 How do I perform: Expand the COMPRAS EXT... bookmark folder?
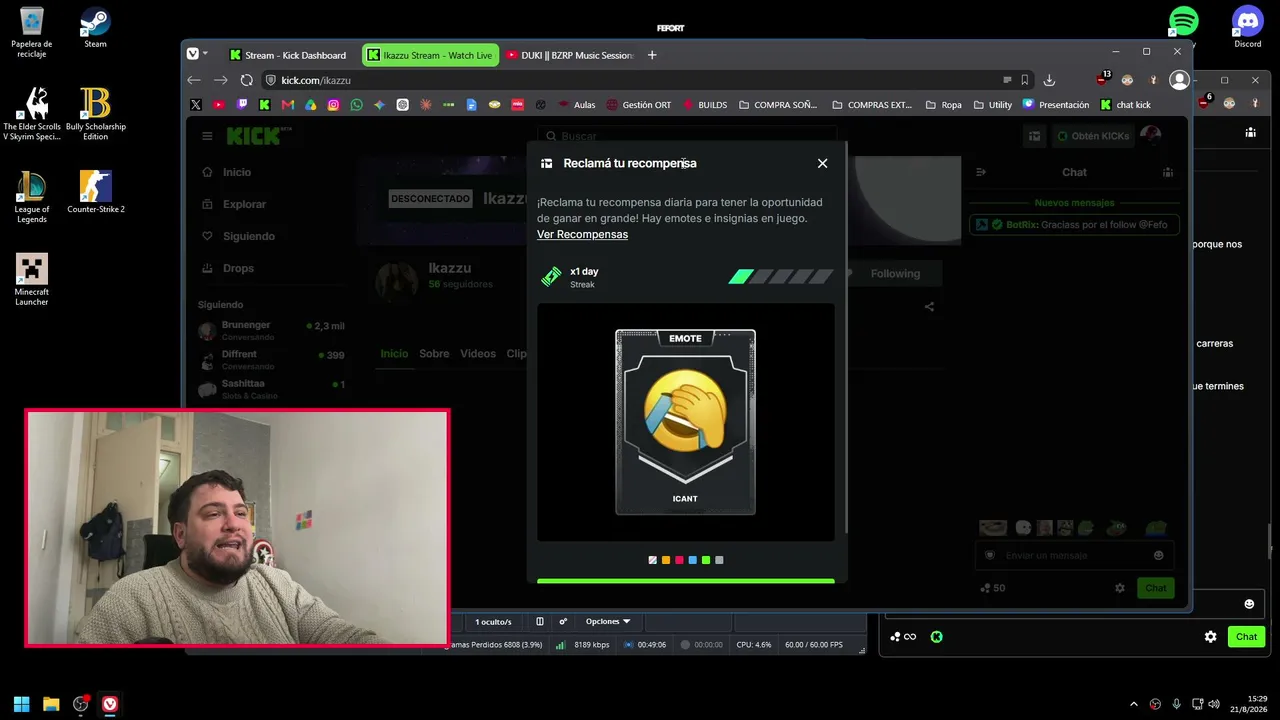click(x=871, y=105)
